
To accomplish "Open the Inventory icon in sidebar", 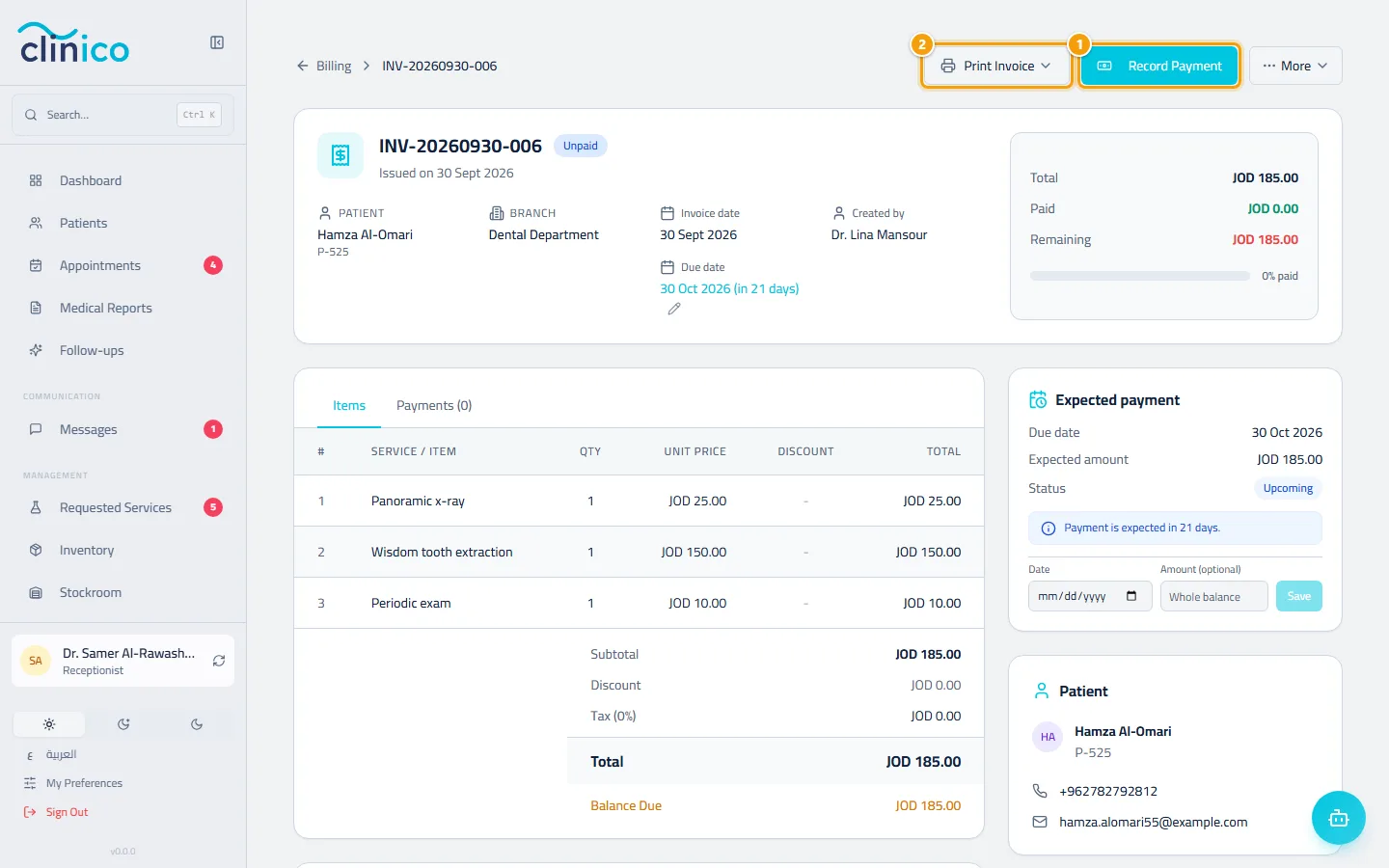I will [36, 550].
